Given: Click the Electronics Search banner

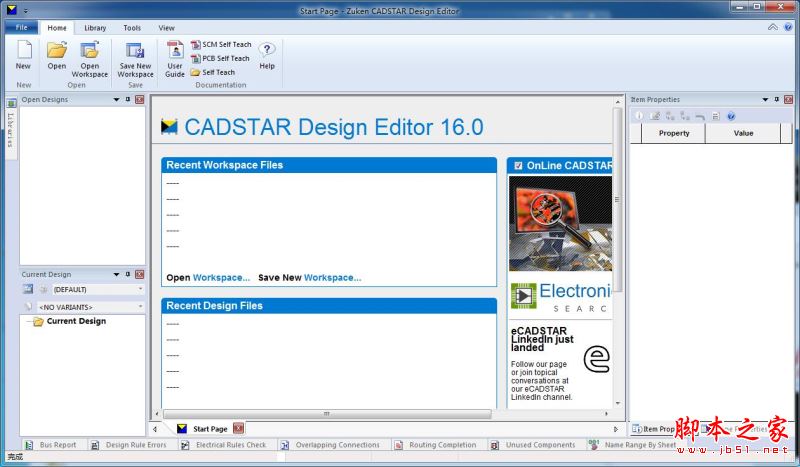Looking at the screenshot, I should pyautogui.click(x=561, y=298).
